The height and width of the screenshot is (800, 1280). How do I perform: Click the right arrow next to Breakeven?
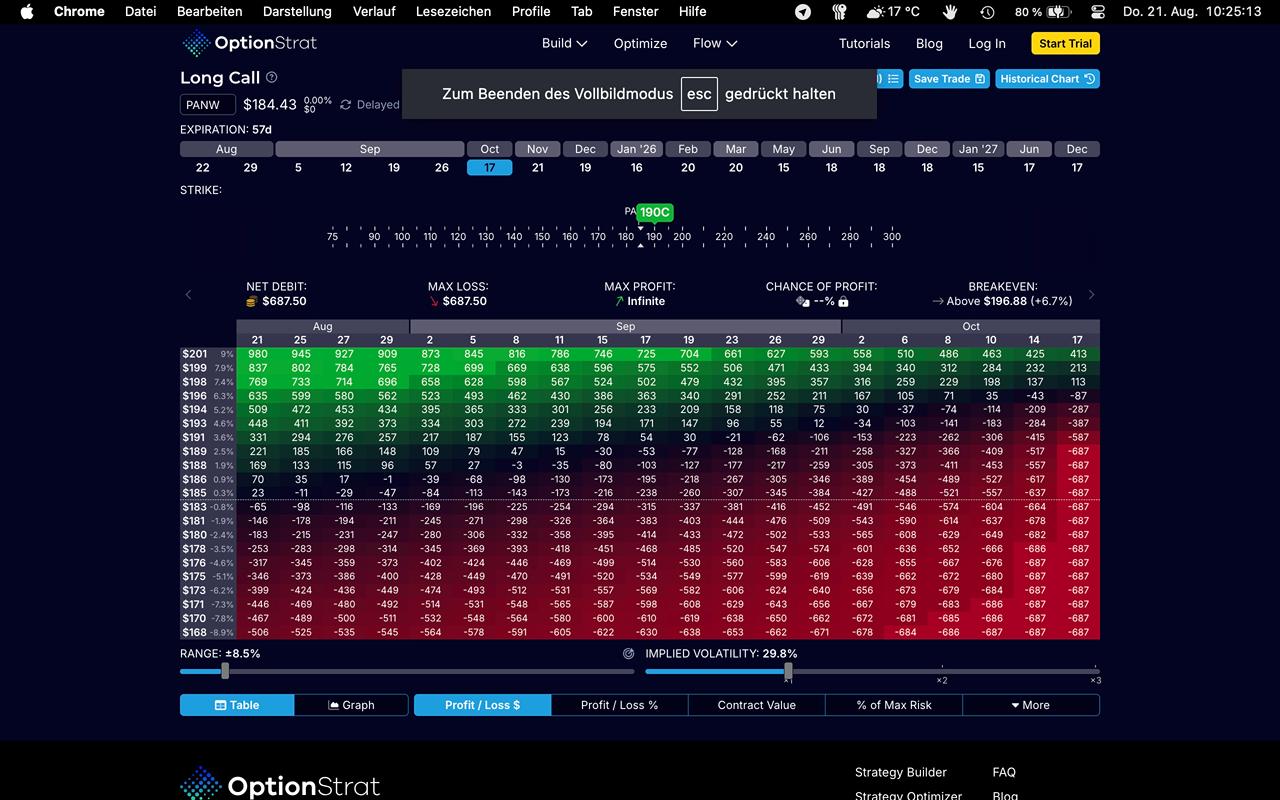1091,294
